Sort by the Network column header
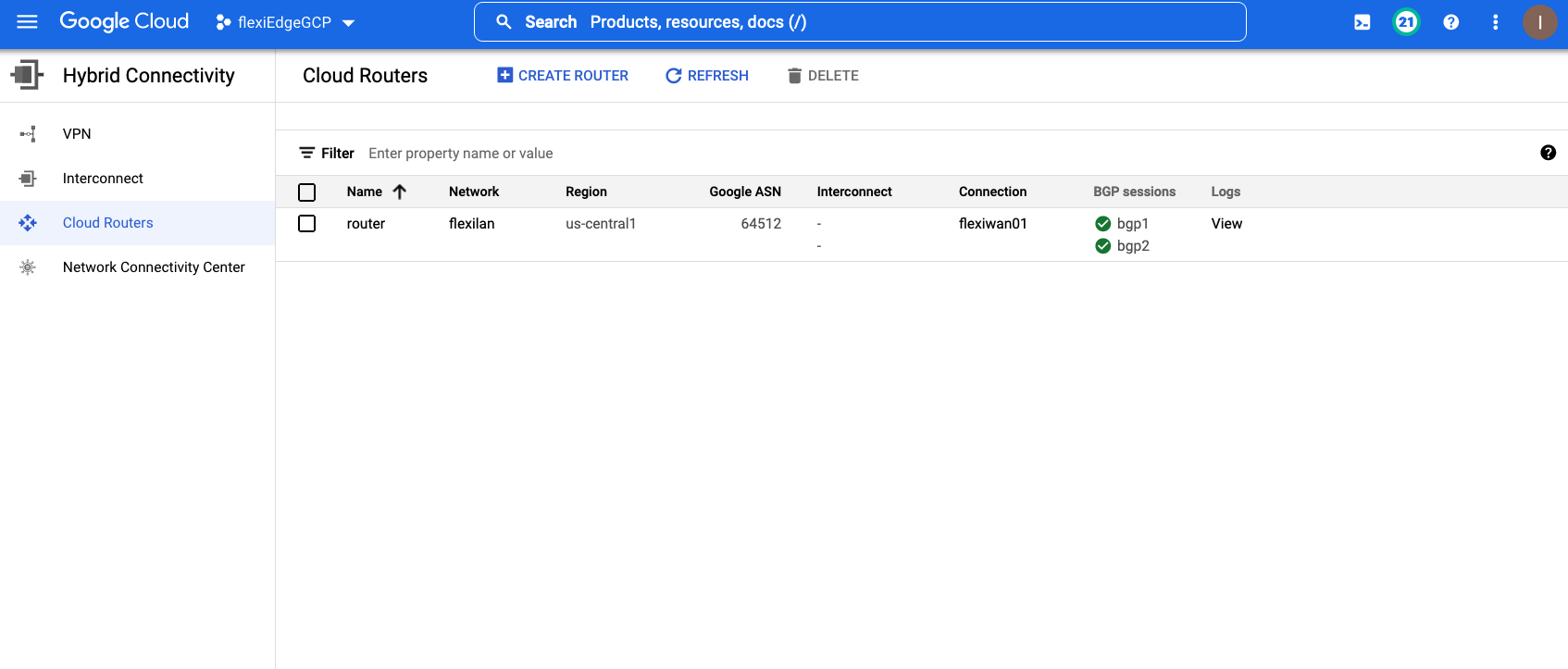1568x669 pixels. coord(474,192)
